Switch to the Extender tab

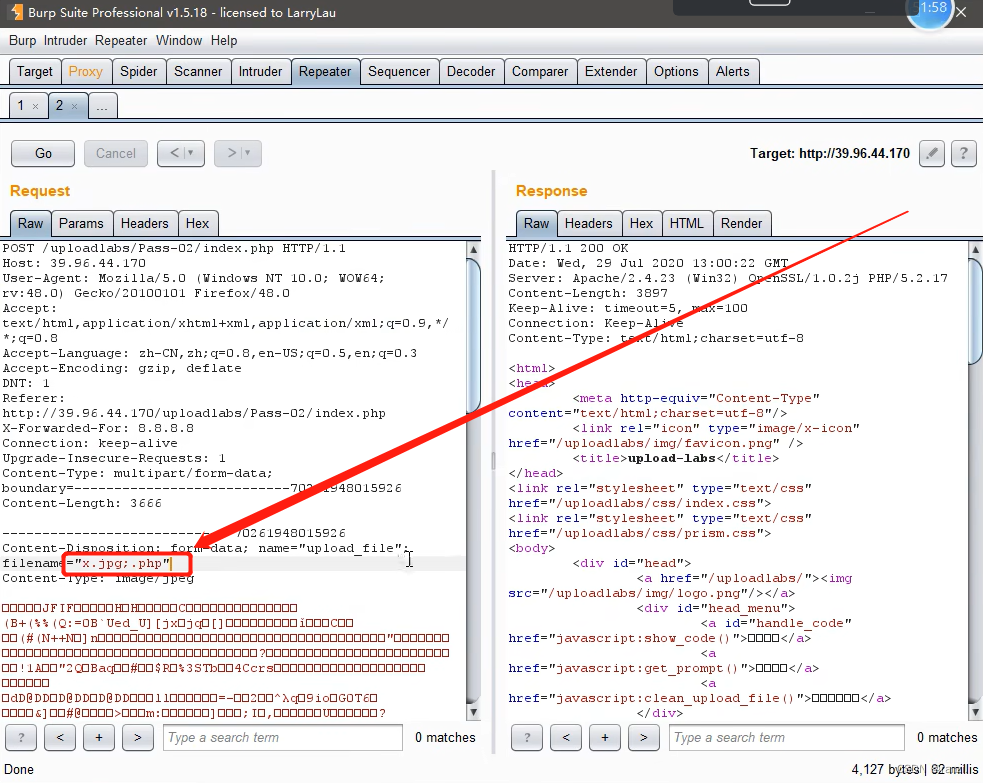[x=611, y=71]
